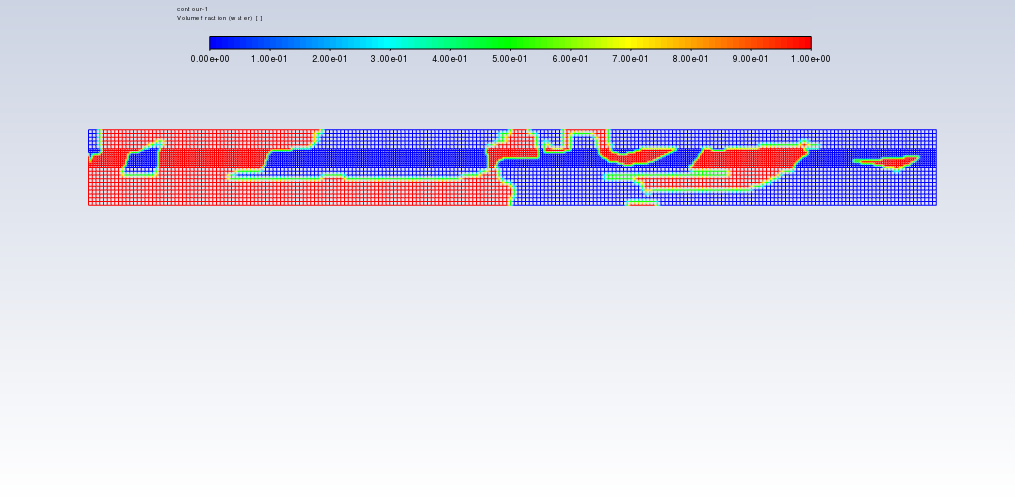The width and height of the screenshot is (1015, 502).
Task: Click the 9.00e-01 colorbar tick label
Action: point(750,59)
